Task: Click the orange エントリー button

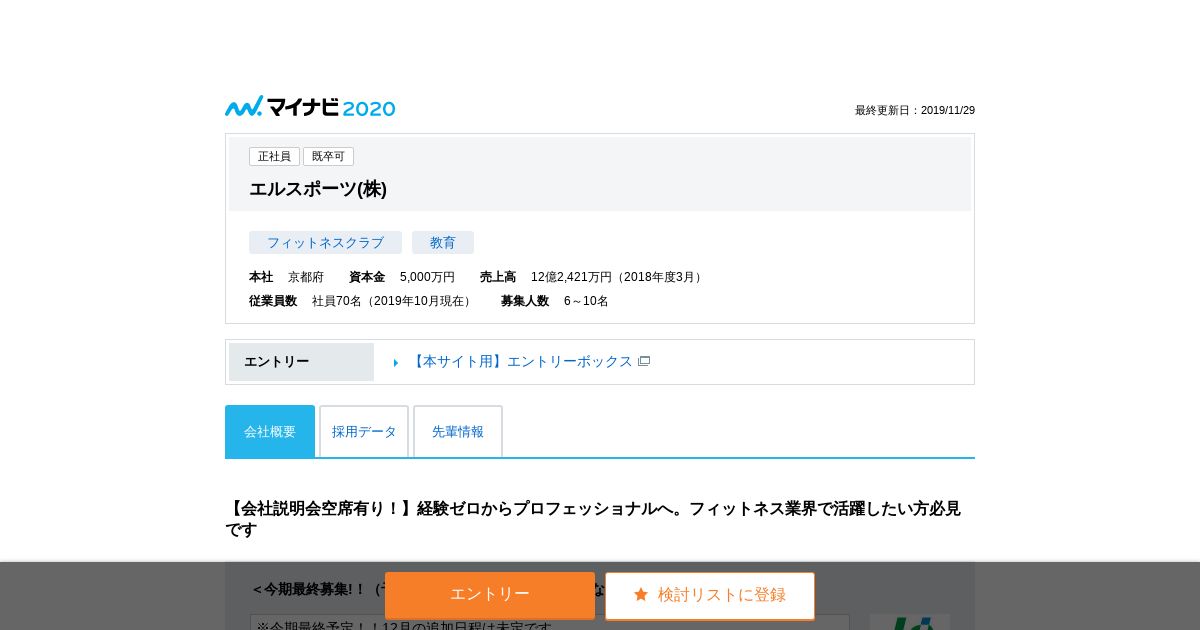Action: (490, 595)
